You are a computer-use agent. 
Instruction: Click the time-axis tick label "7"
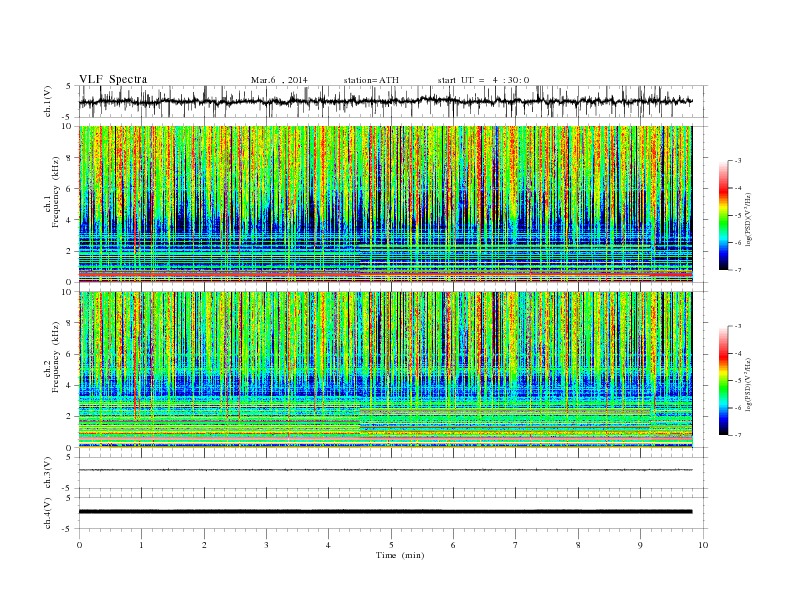click(516, 545)
